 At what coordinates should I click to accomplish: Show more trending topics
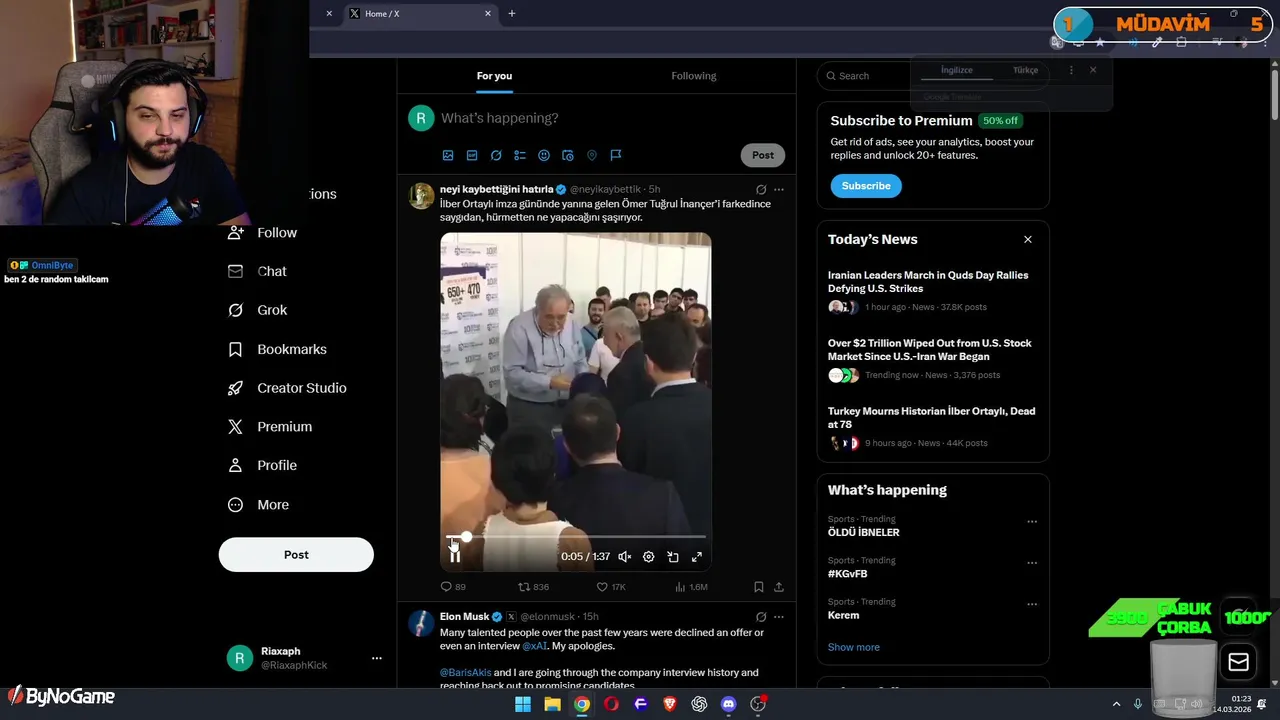coord(854,647)
